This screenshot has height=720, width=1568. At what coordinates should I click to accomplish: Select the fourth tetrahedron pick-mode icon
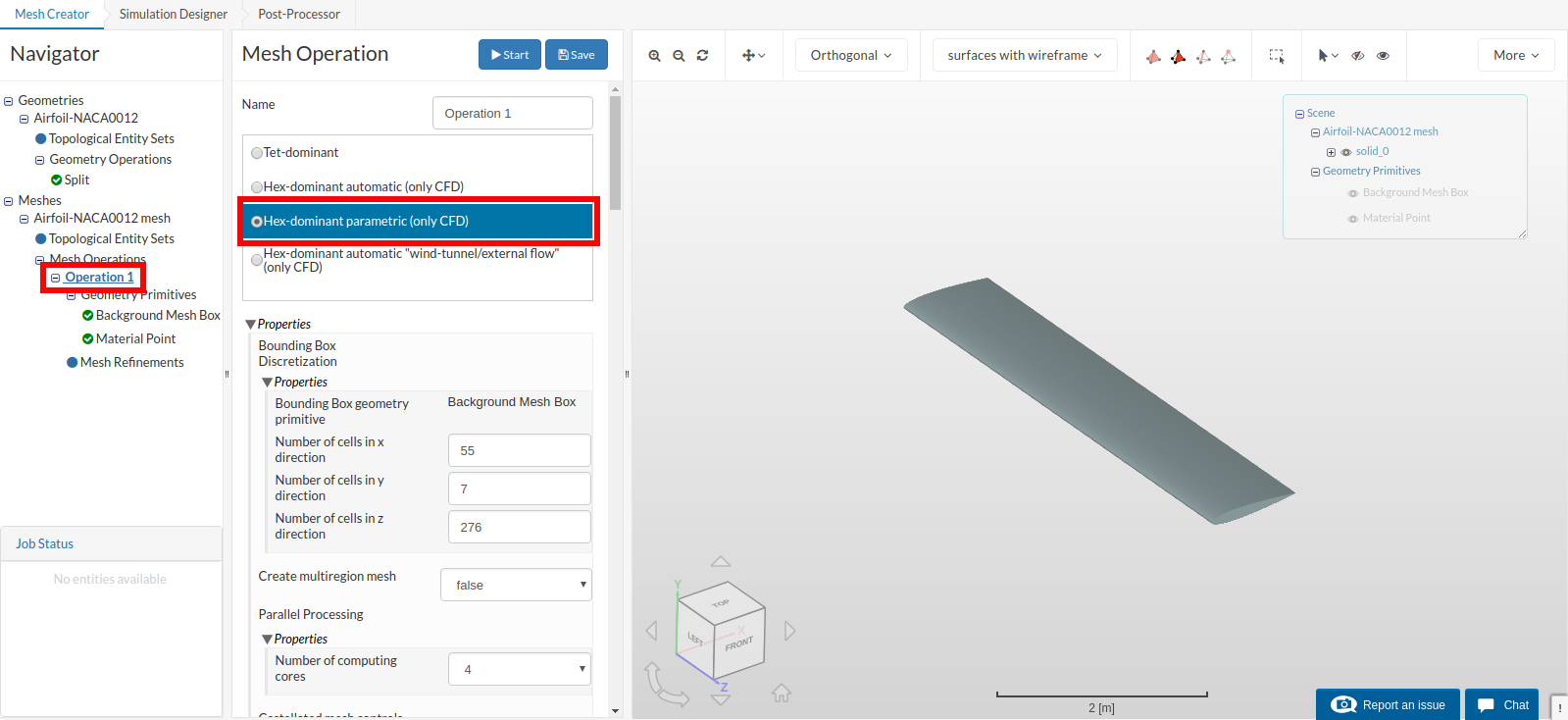point(1228,56)
